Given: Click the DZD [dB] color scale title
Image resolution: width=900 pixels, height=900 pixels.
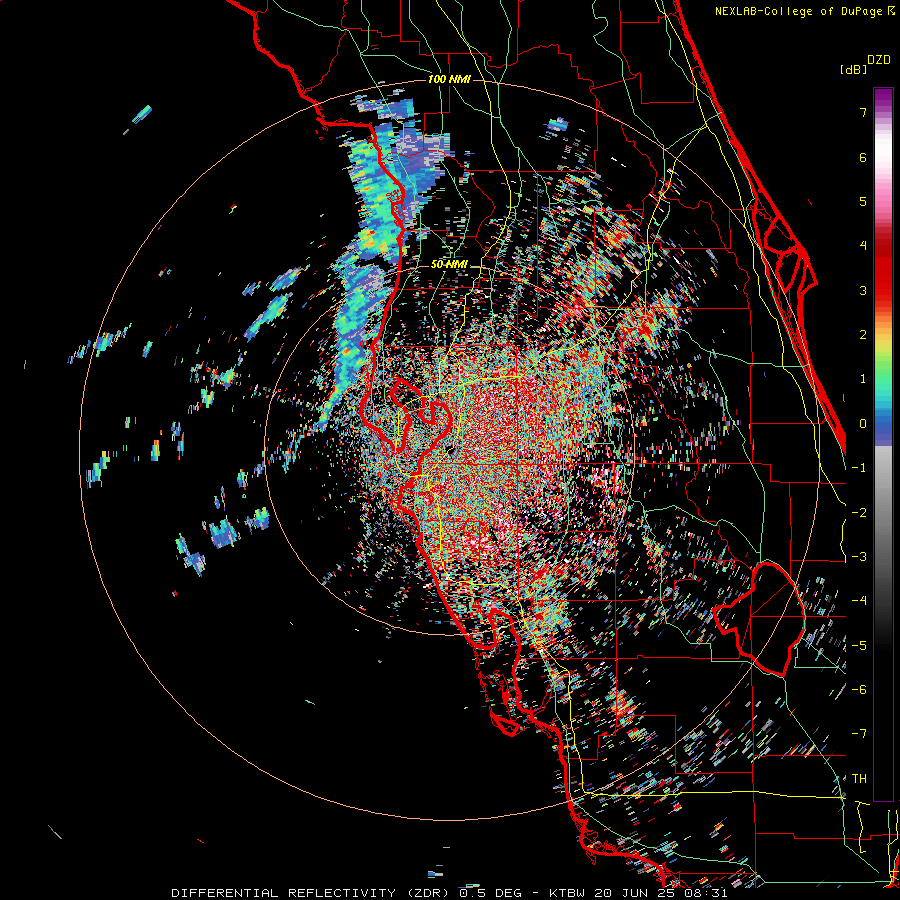Looking at the screenshot, I should pyautogui.click(x=865, y=64).
